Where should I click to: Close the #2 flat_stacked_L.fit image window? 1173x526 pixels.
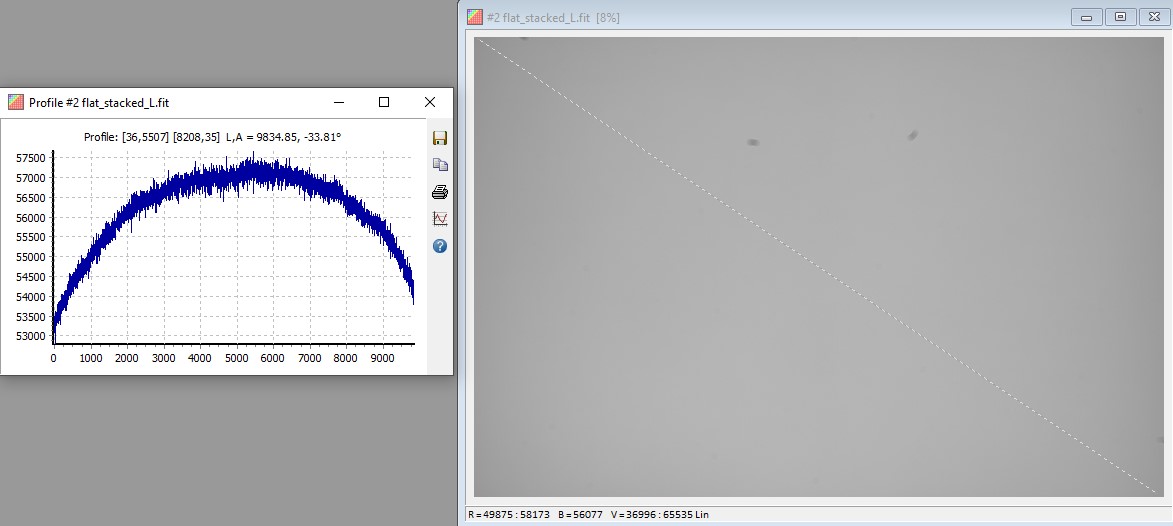1152,17
